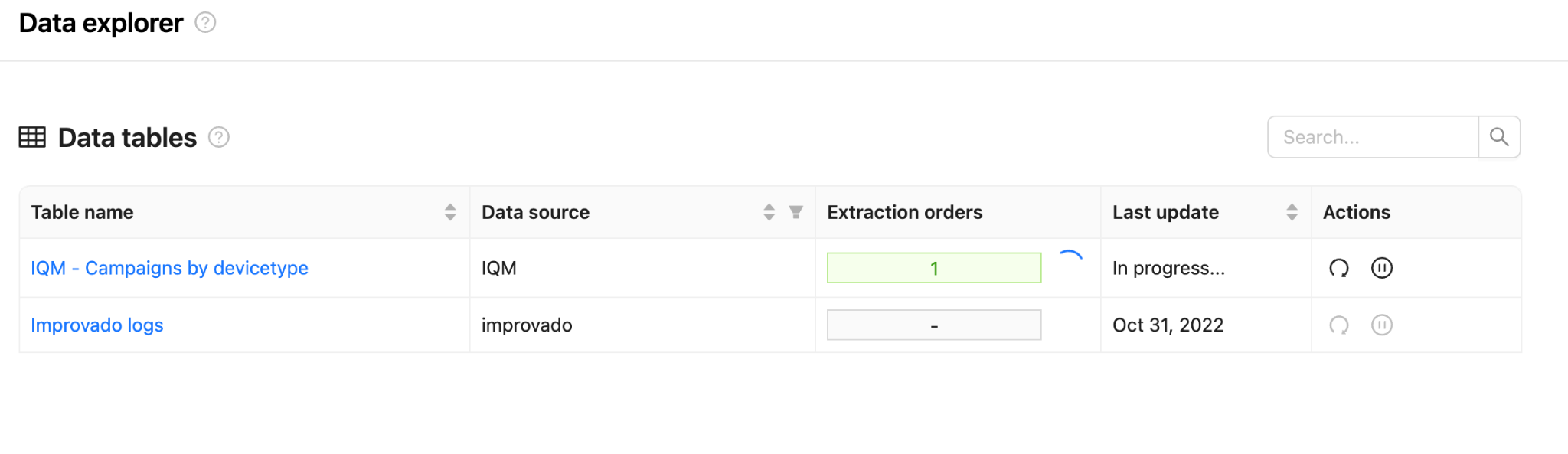Click the green extraction orders bar showing 1
This screenshot has height=454, width=1568.
click(x=933, y=268)
